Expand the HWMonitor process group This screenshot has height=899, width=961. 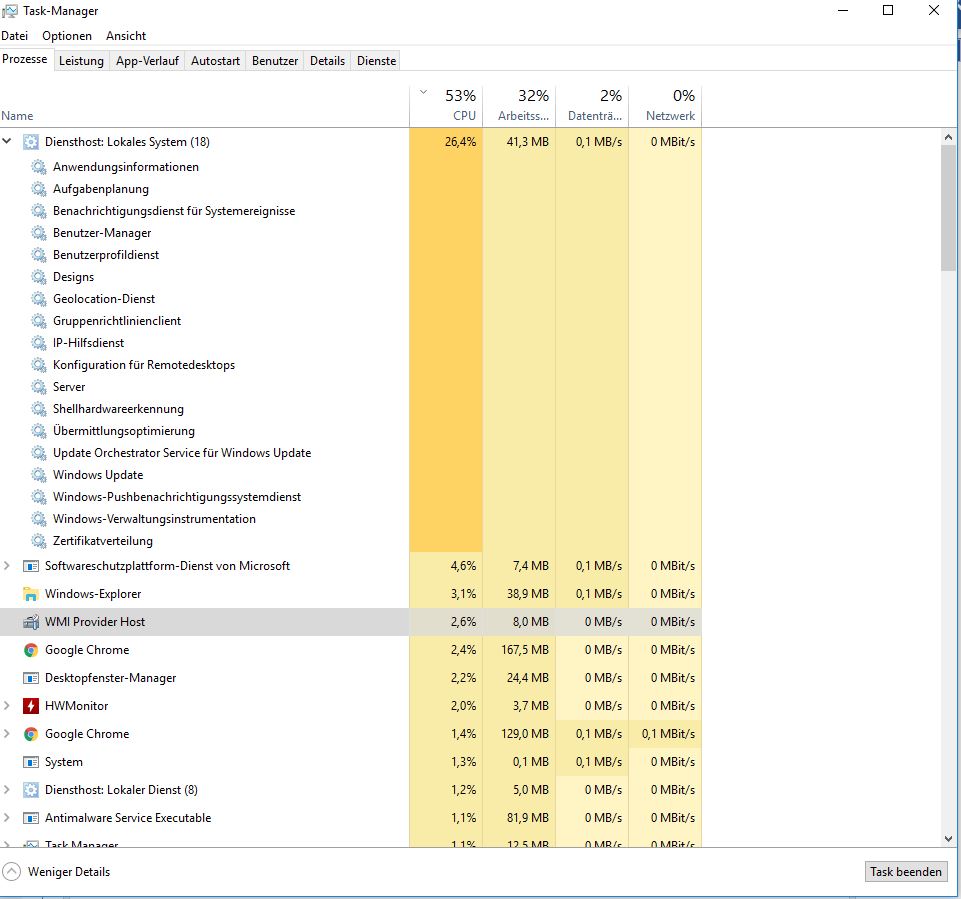[7, 706]
